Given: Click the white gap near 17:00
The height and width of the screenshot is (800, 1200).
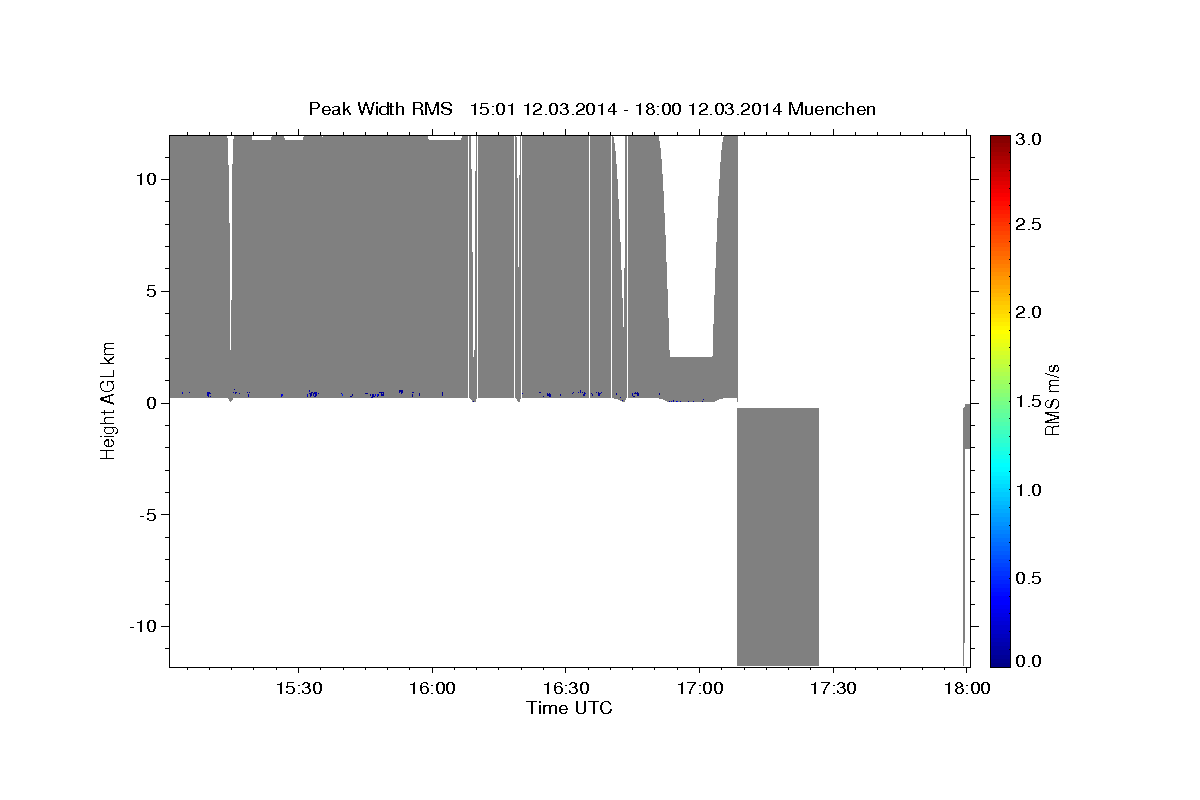Looking at the screenshot, I should coord(692,245).
